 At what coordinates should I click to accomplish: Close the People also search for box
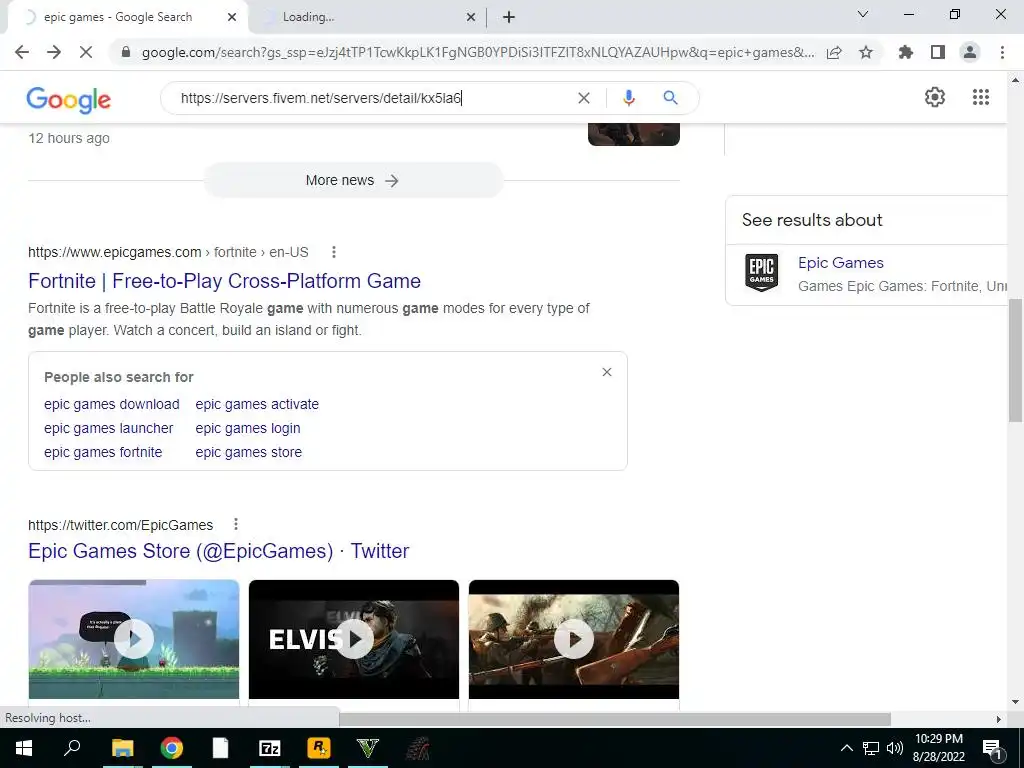[607, 372]
